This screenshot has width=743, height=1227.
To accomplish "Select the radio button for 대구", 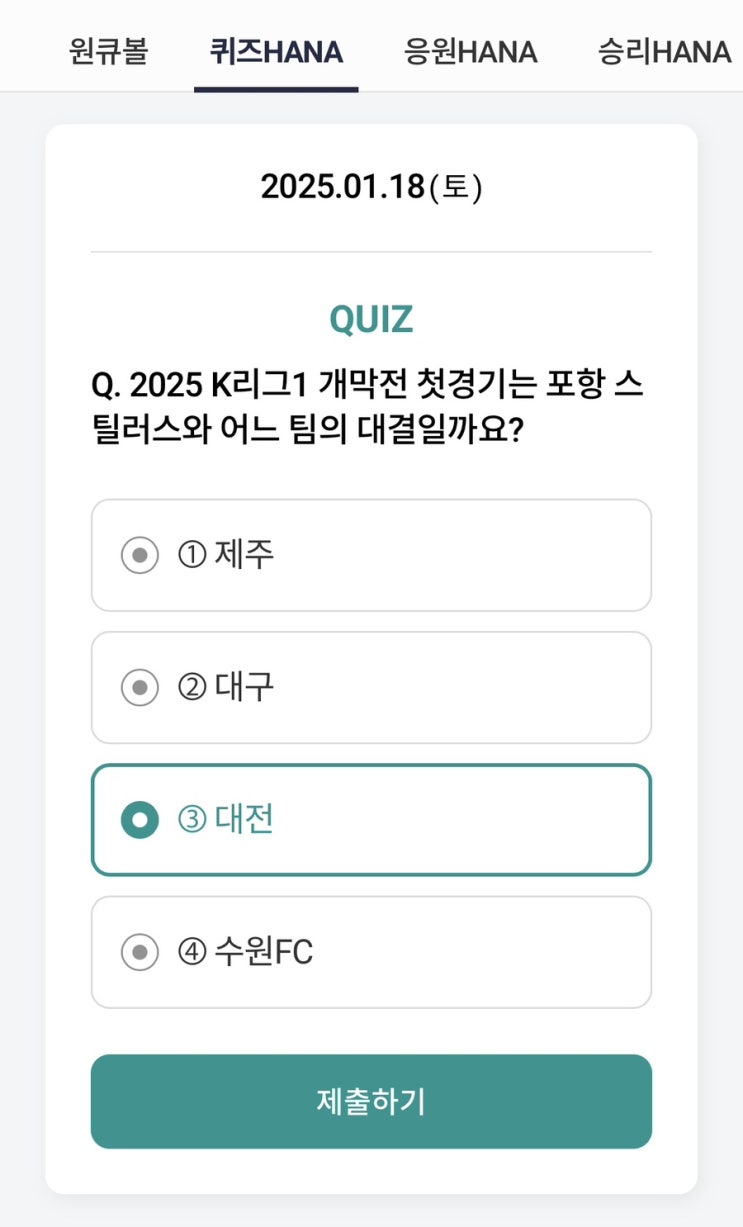I will tap(140, 687).
